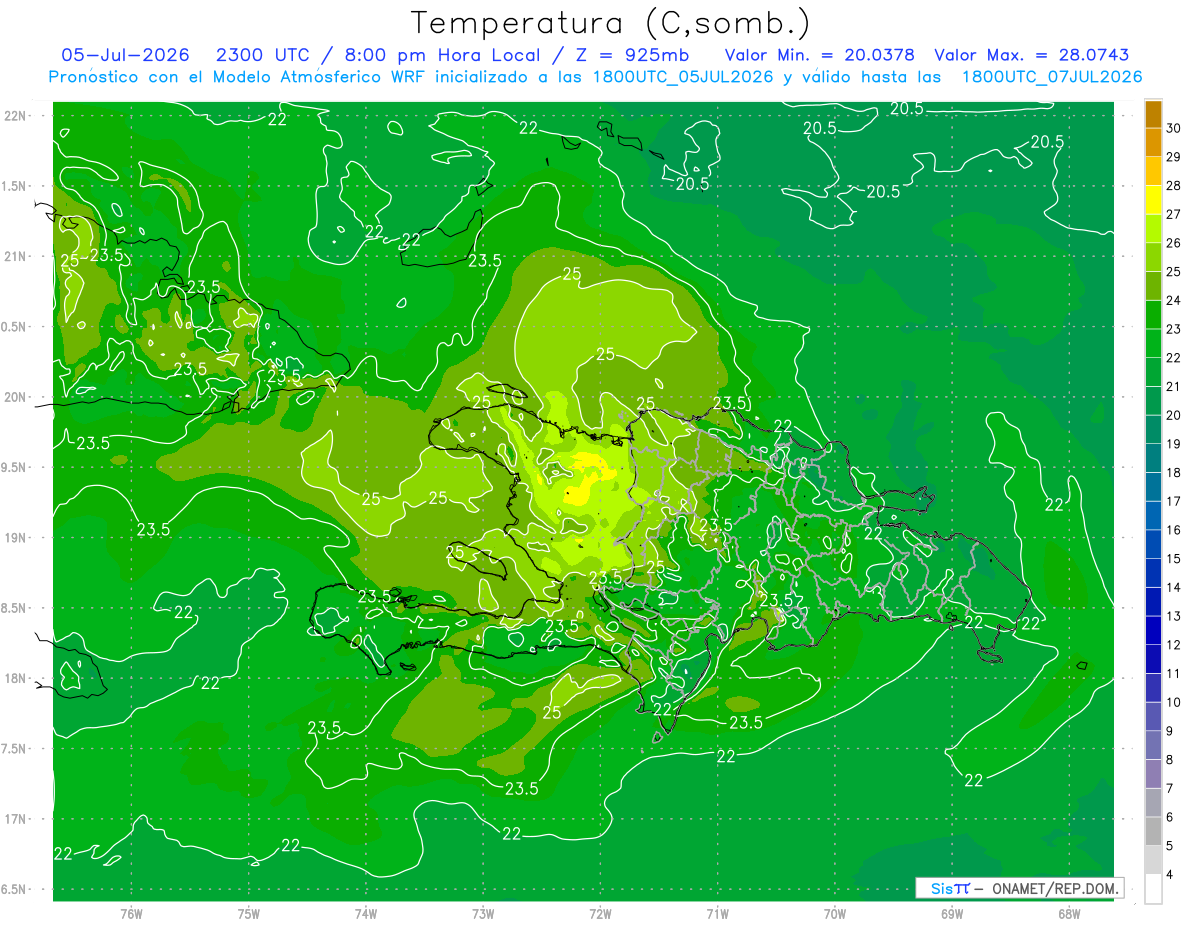
Task: Click the legend value "16"
Action: click(x=1174, y=530)
